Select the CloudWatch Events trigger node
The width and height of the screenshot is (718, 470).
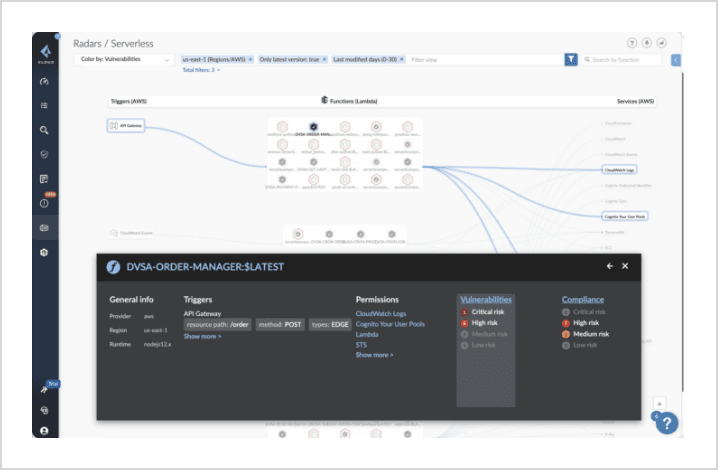pos(131,233)
